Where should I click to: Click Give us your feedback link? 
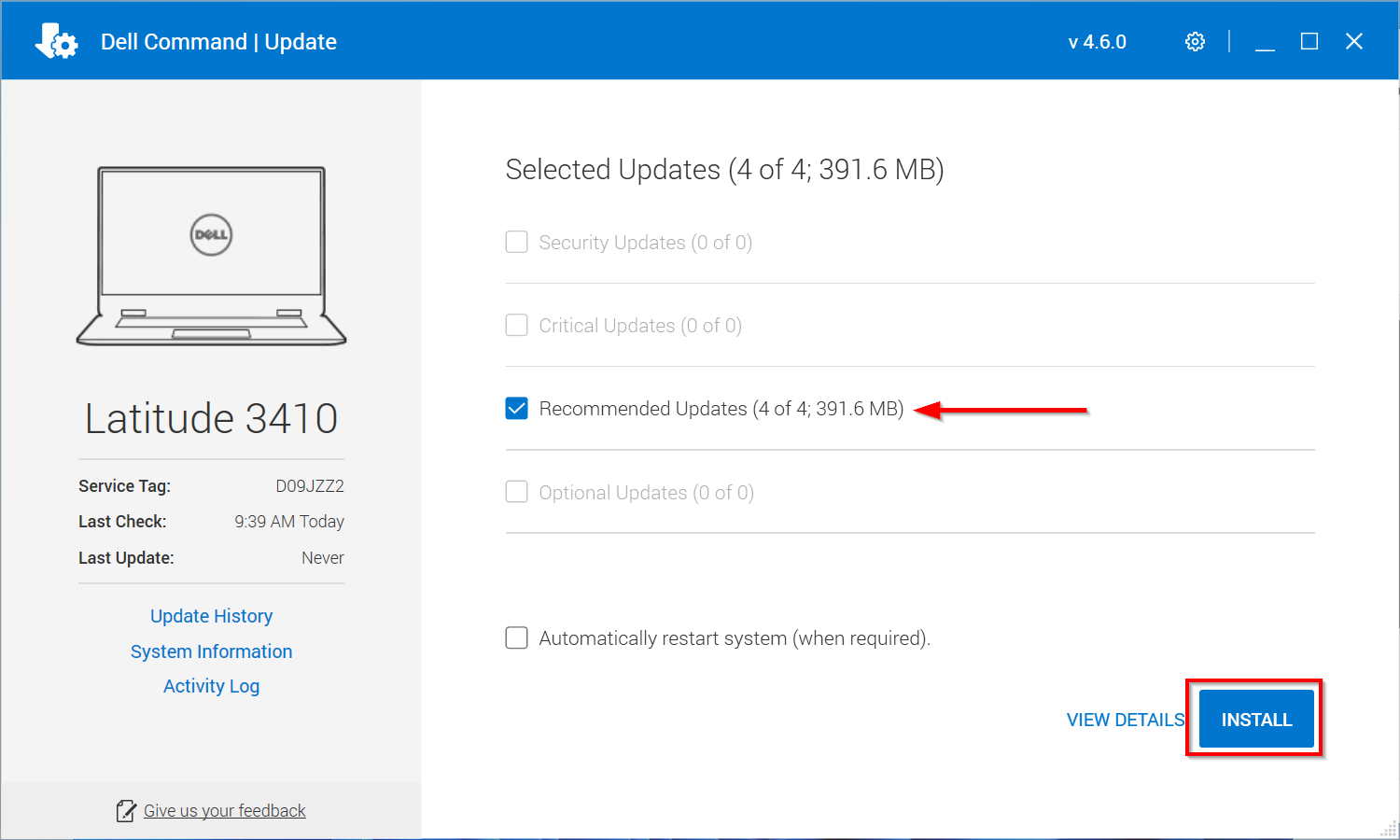coord(225,811)
